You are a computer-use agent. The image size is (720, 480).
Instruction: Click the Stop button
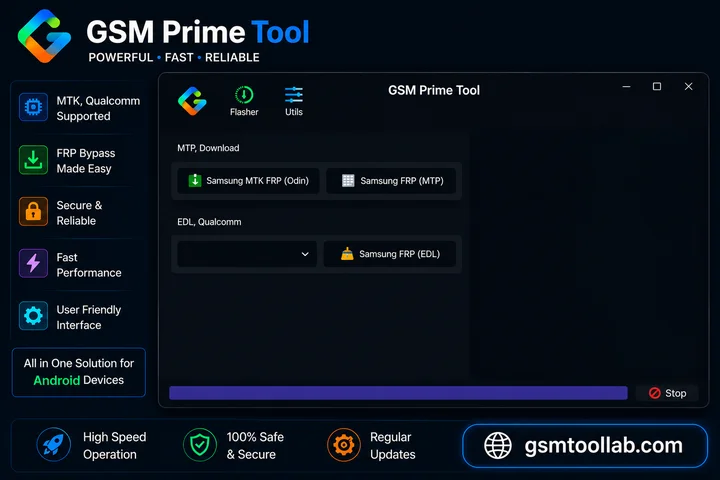tap(667, 393)
